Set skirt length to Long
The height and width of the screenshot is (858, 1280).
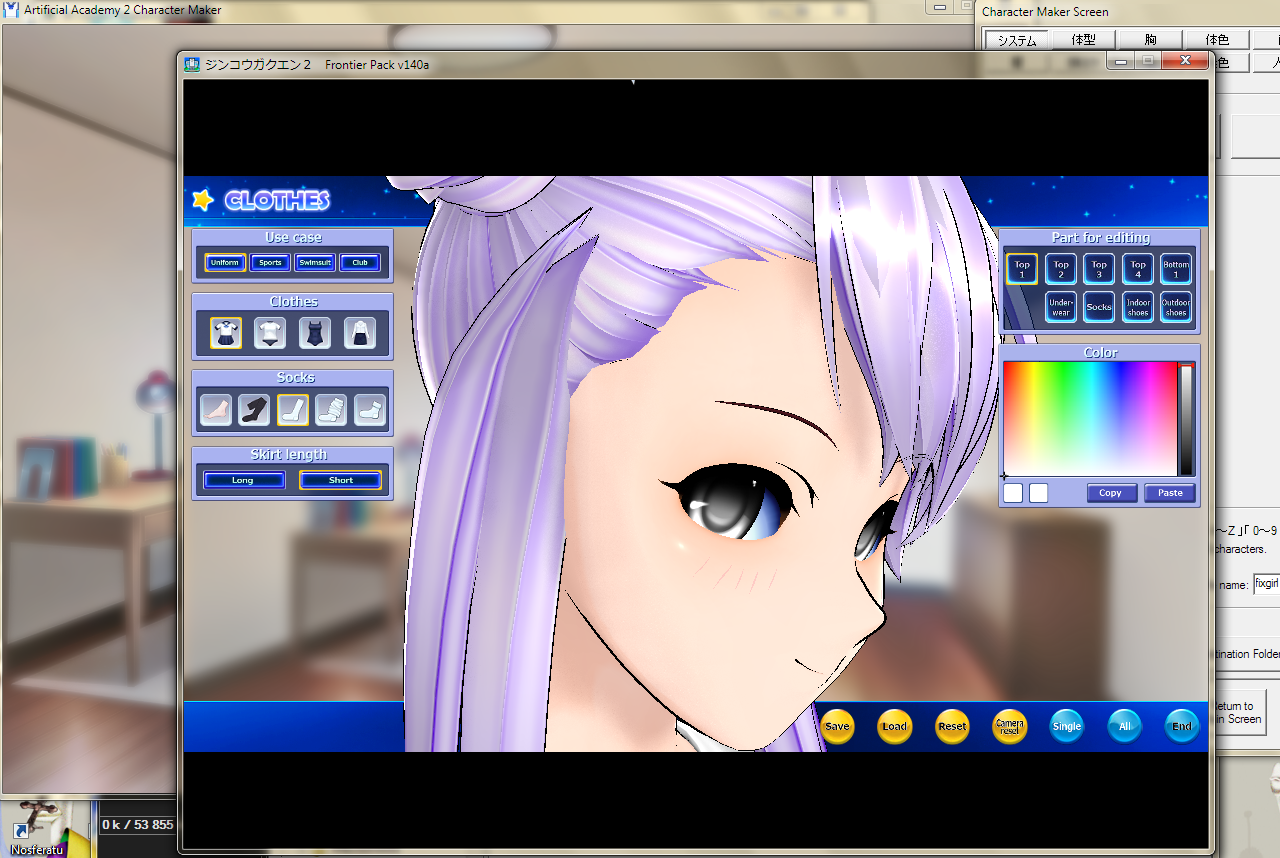(244, 480)
